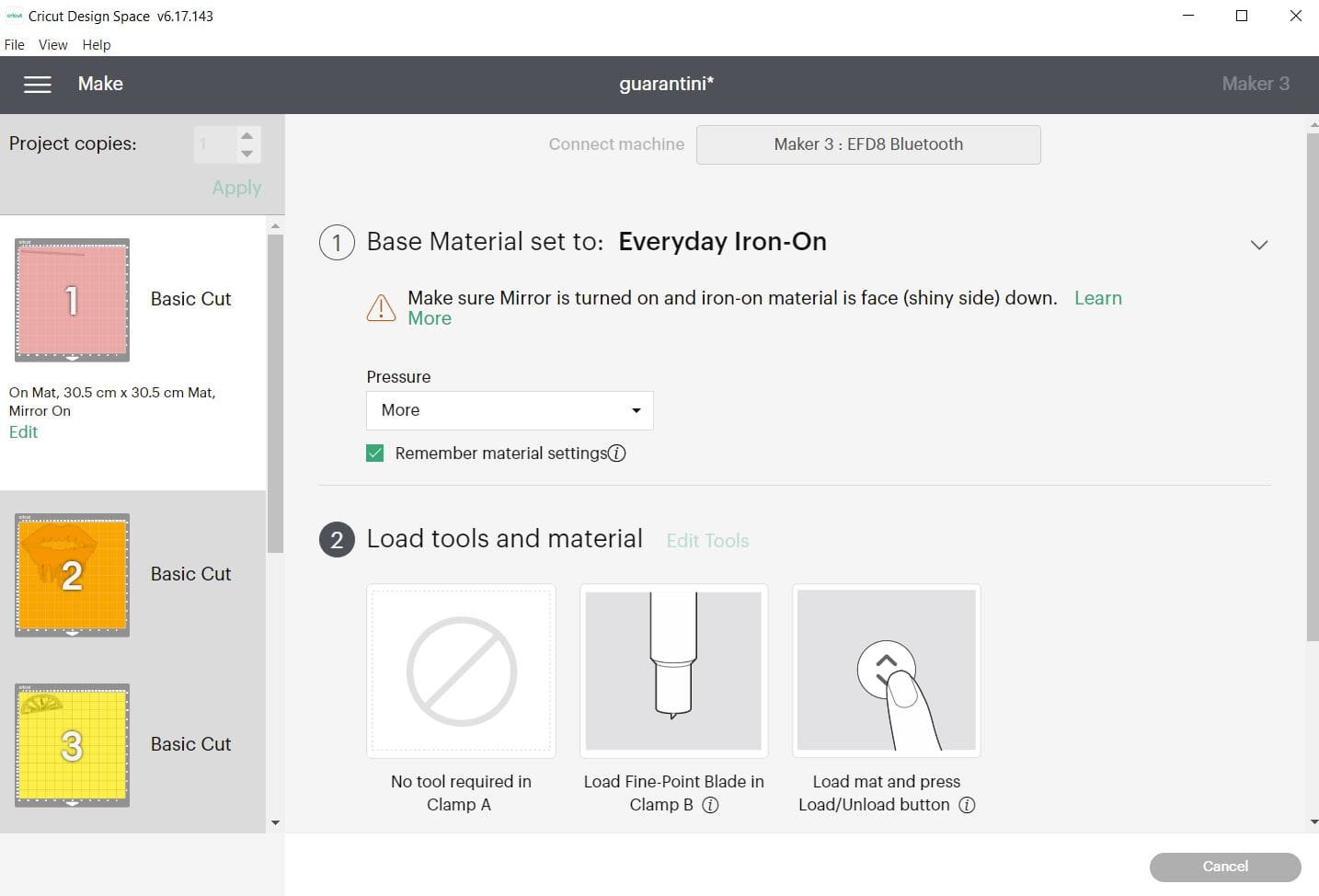Click 'Load tools and material' heading
Image resolution: width=1319 pixels, height=896 pixels.
(x=504, y=539)
